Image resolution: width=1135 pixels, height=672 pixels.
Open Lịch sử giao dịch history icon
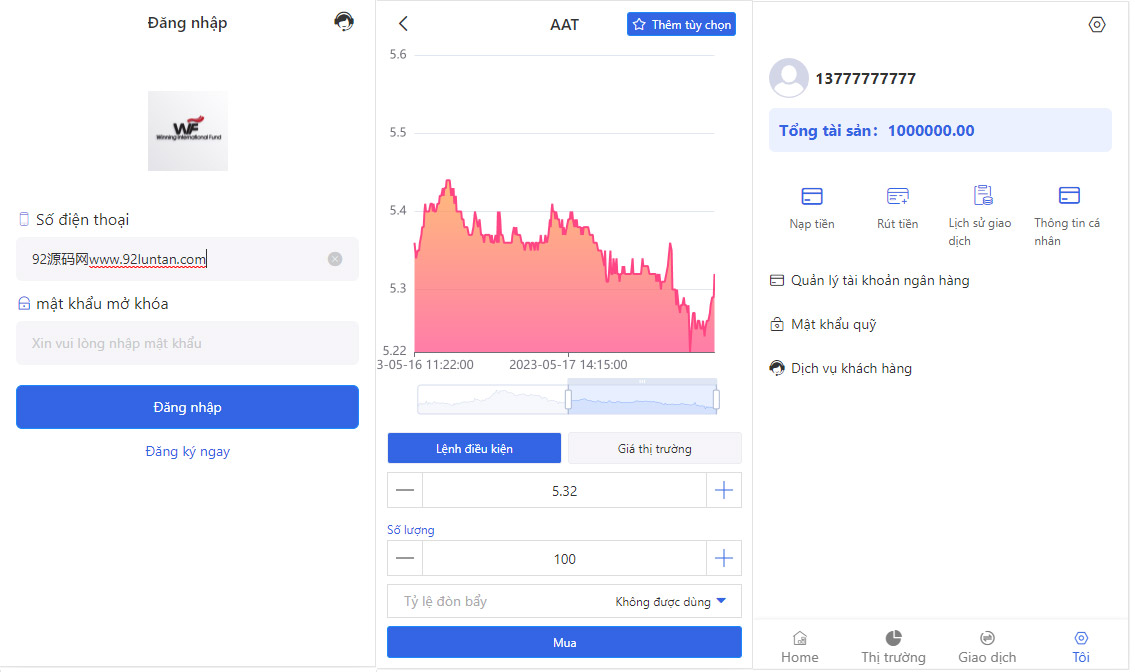[983, 196]
